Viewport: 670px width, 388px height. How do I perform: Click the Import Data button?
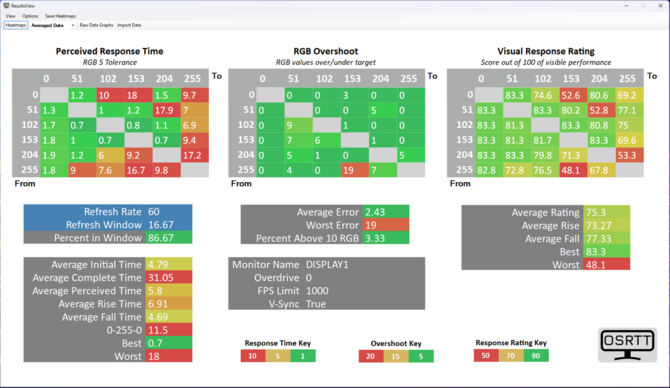point(129,25)
